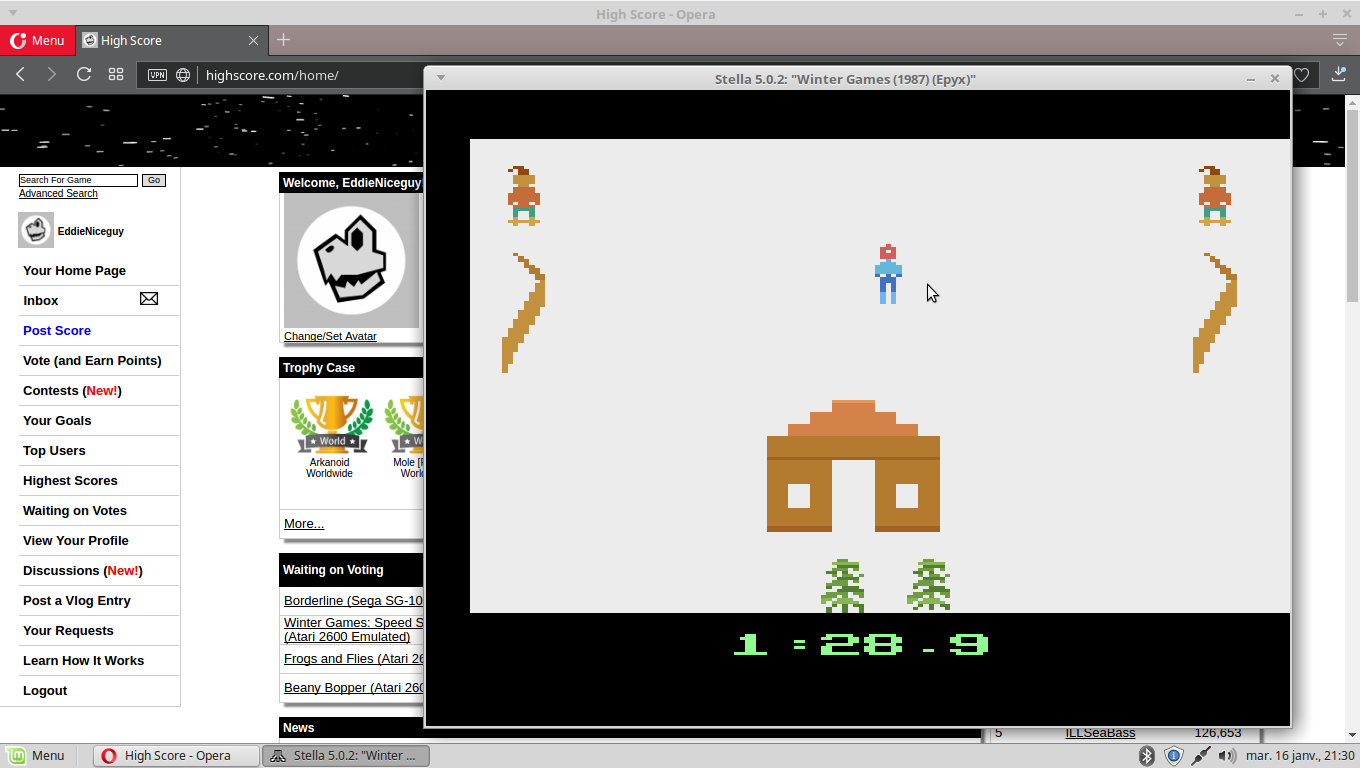
Task: Click Logout in sidebar
Action: 45,690
